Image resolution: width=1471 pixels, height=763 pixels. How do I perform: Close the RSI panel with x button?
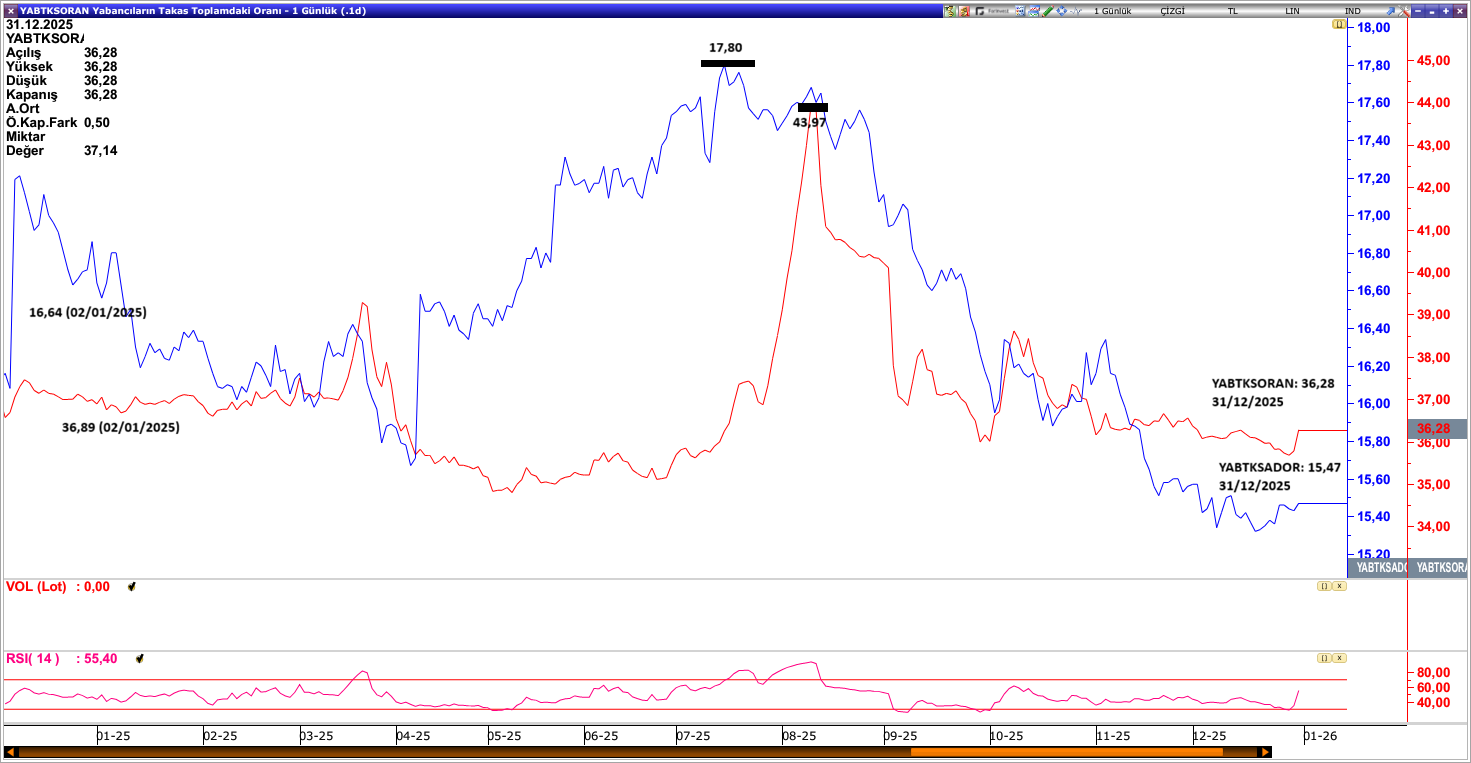coord(1339,658)
